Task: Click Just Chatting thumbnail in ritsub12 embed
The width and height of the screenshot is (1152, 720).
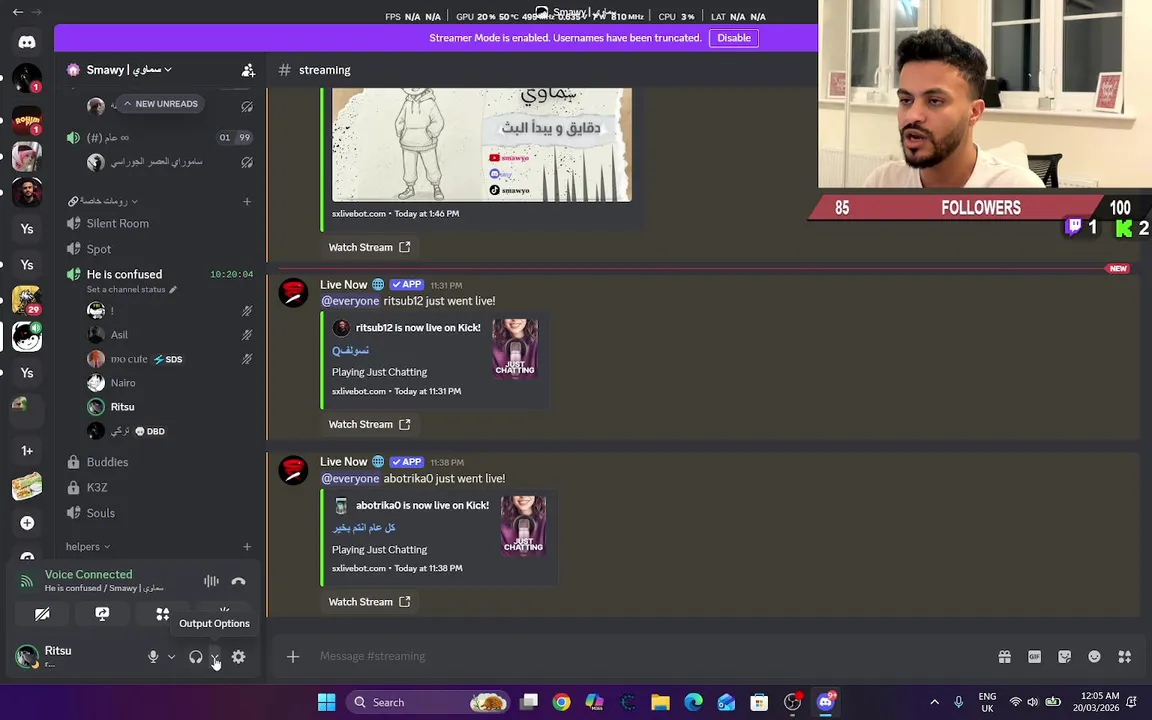Action: coord(515,349)
